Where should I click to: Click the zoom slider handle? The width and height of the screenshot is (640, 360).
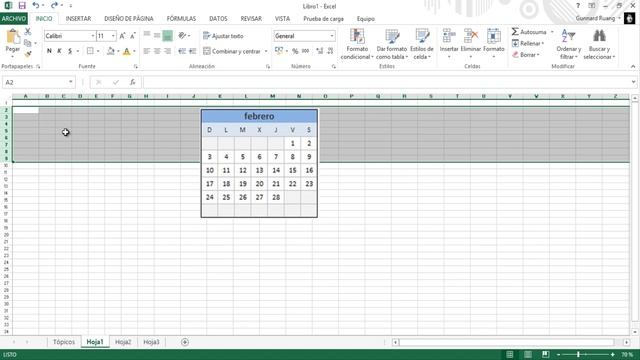(x=578, y=354)
